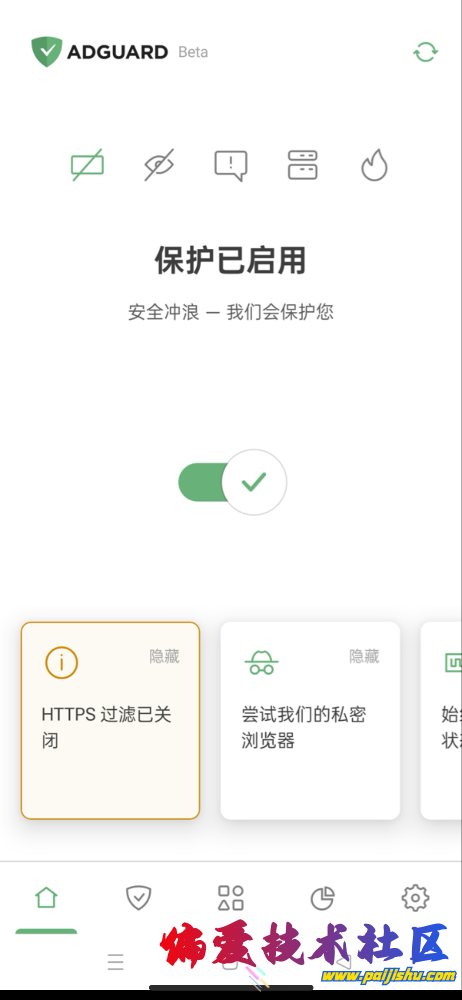Open the HTTPS 过滤已关闭 warning card
The width and height of the screenshot is (462, 1000).
point(110,721)
